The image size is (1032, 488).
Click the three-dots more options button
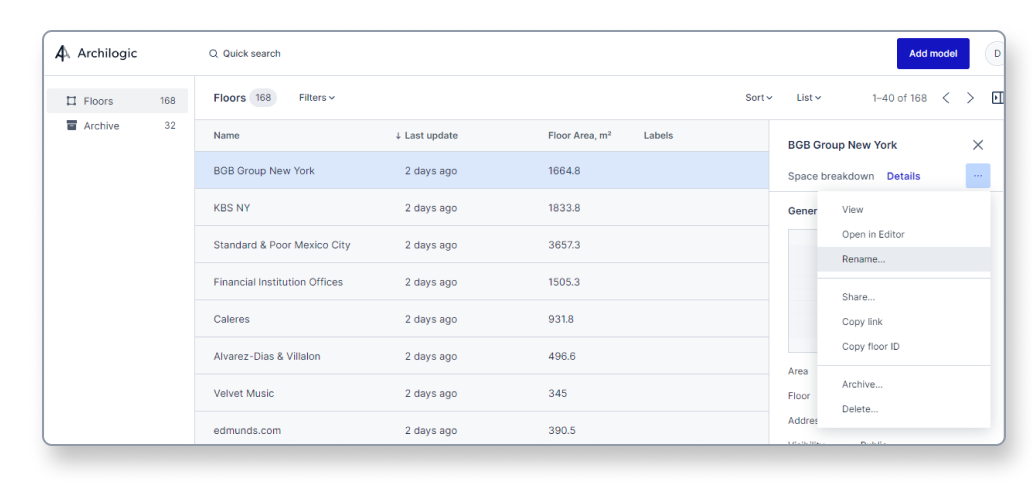coord(978,176)
